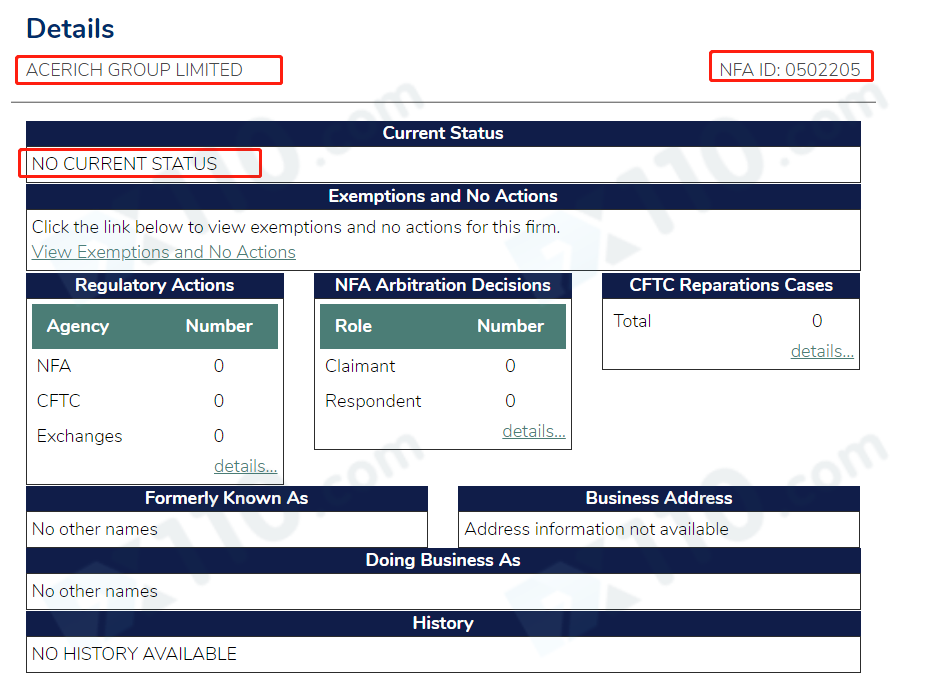Click the Regulatory Actions panel header
Image resolution: width=929 pixels, height=692 pixels.
[x=155, y=286]
